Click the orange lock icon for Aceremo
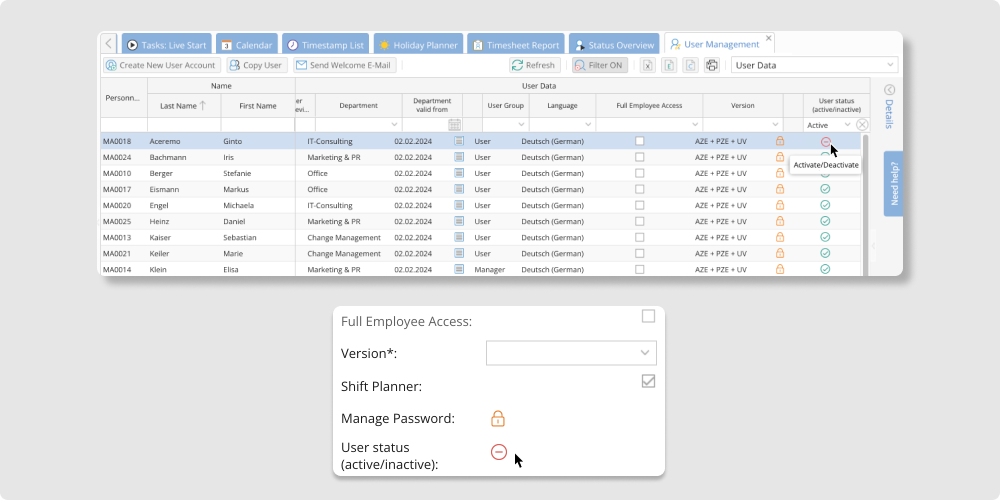 (x=780, y=141)
